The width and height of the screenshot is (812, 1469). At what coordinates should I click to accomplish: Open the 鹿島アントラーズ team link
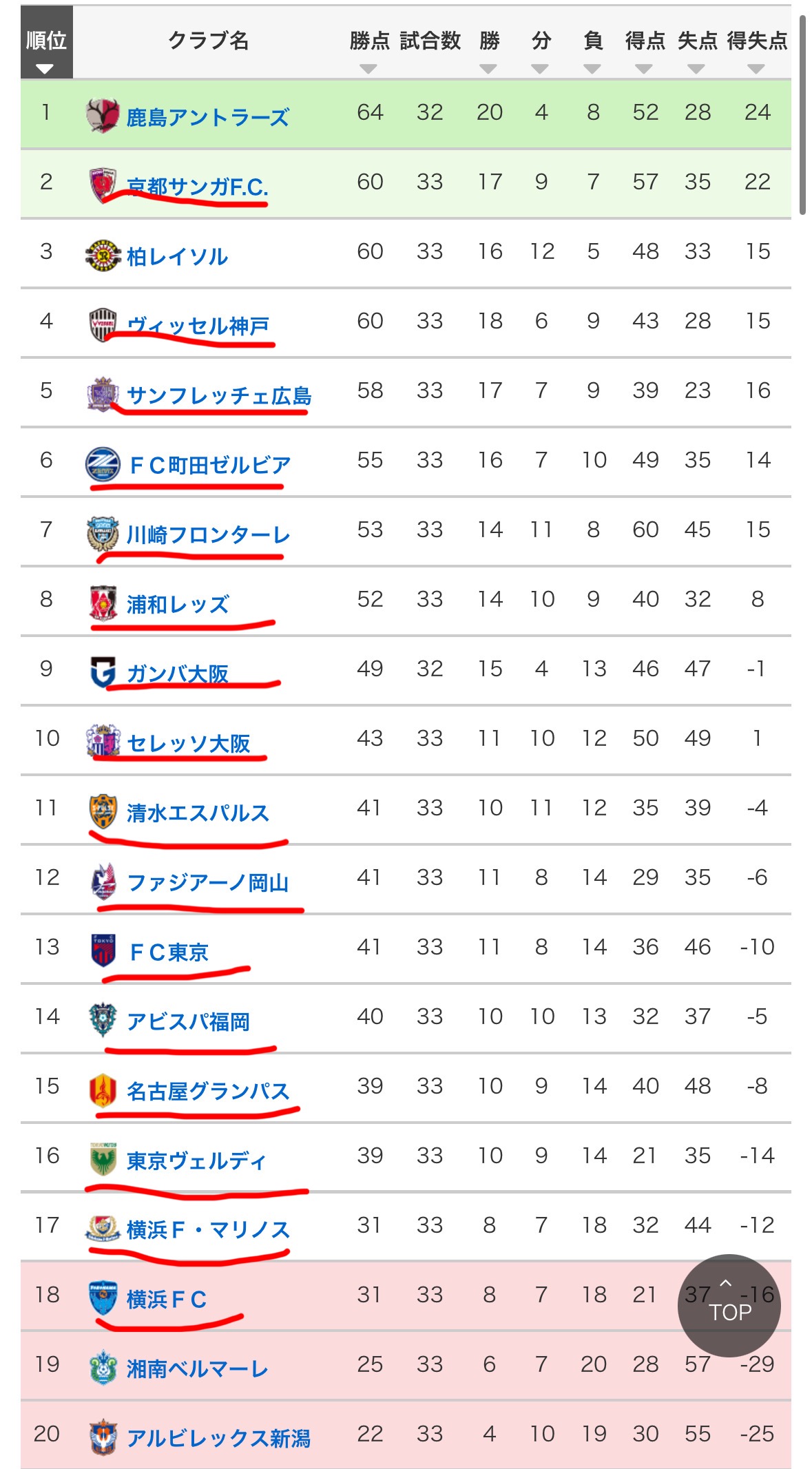coord(207,117)
